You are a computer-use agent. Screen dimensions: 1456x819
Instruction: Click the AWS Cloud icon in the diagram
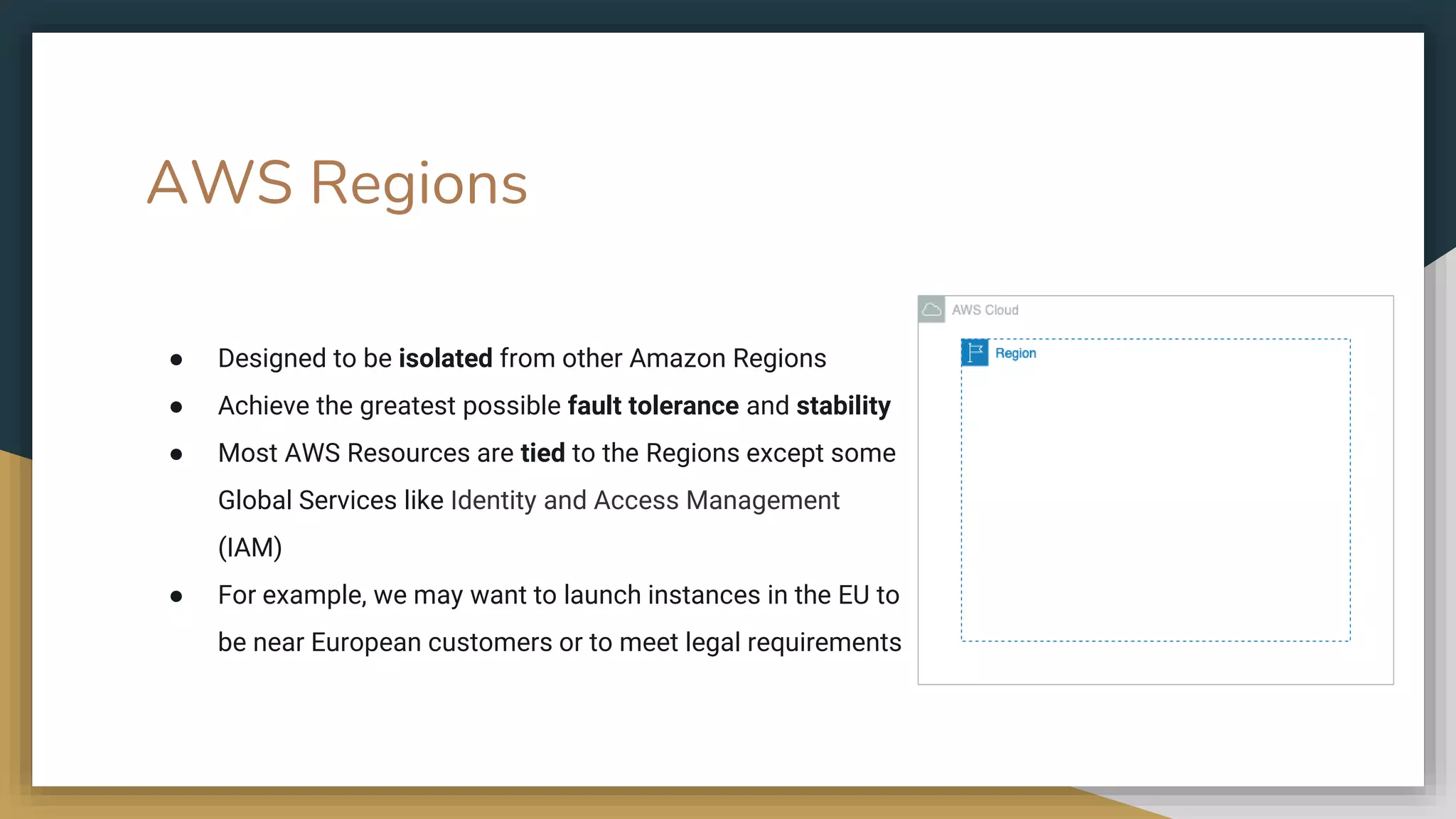coord(931,310)
